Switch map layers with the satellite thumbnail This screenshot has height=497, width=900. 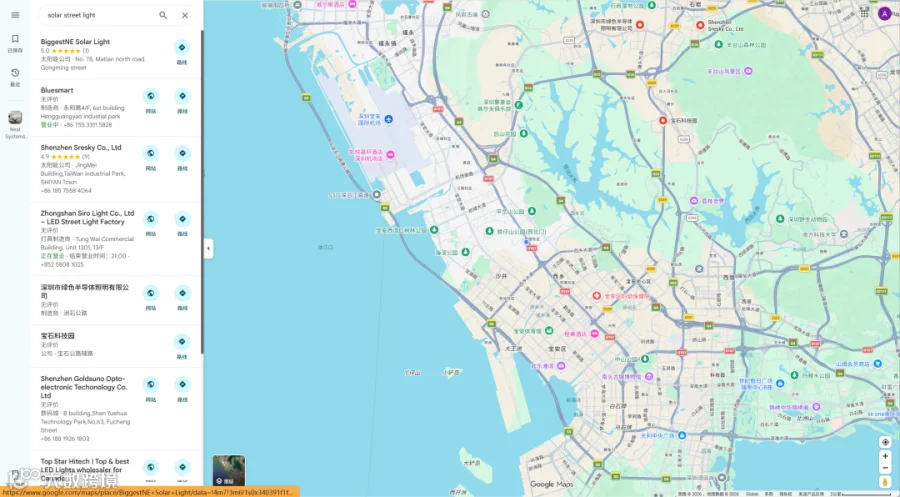[x=229, y=471]
